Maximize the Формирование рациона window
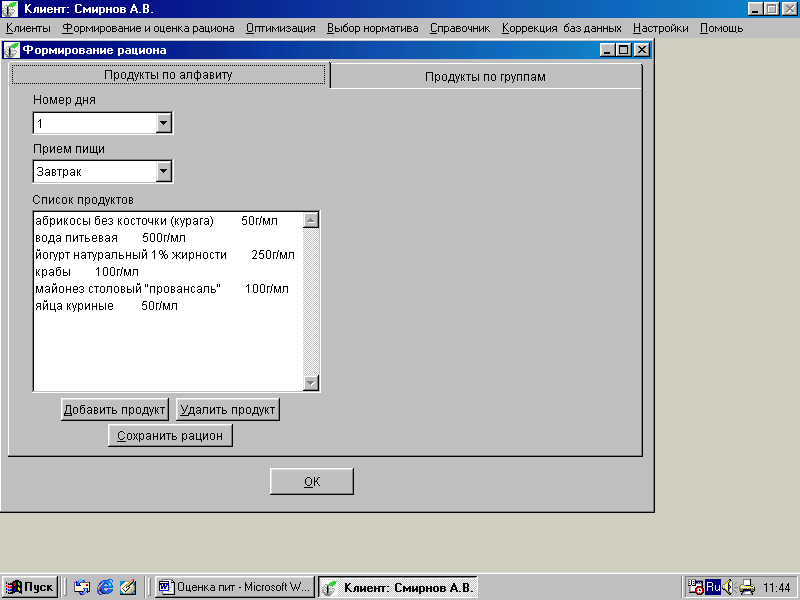Screen dimensions: 800x600 pos(623,50)
